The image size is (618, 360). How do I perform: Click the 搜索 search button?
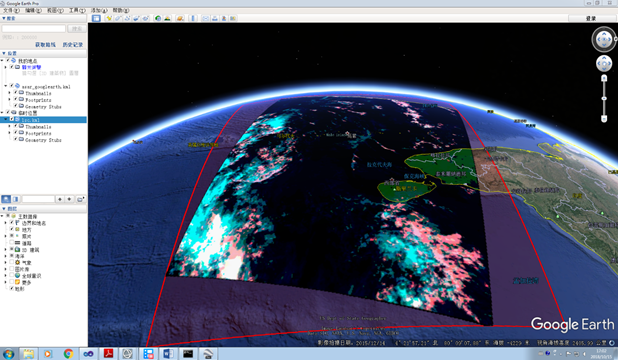[77, 28]
